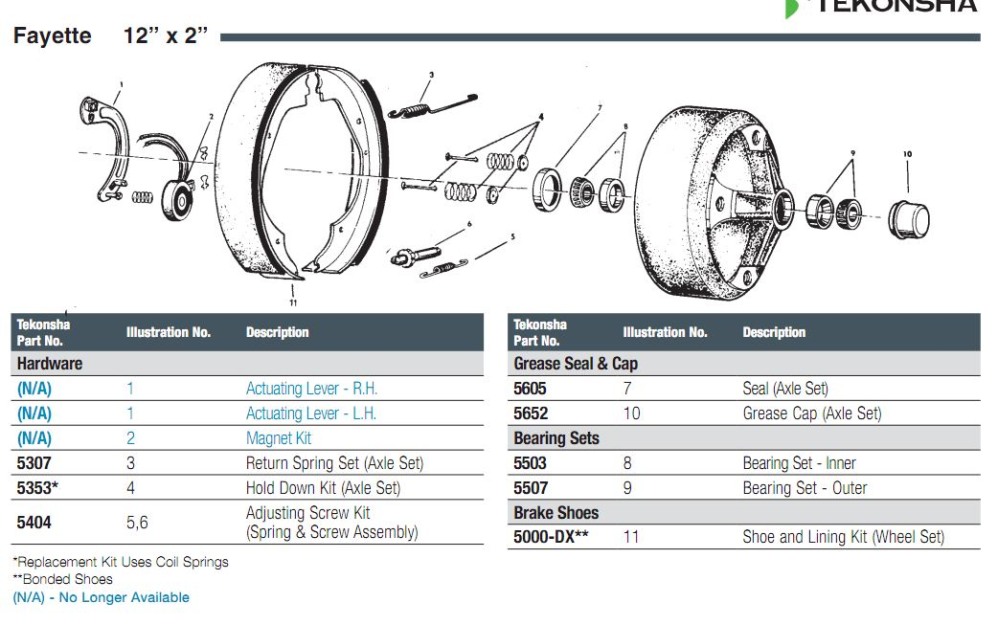Image resolution: width=1000 pixels, height=625 pixels.
Task: Open the Actuating Lever - R.H. link
Action: click(x=311, y=389)
